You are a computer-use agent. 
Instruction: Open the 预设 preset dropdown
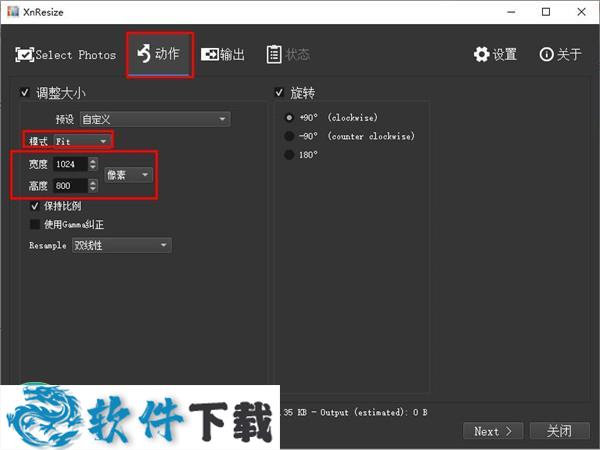[155, 119]
